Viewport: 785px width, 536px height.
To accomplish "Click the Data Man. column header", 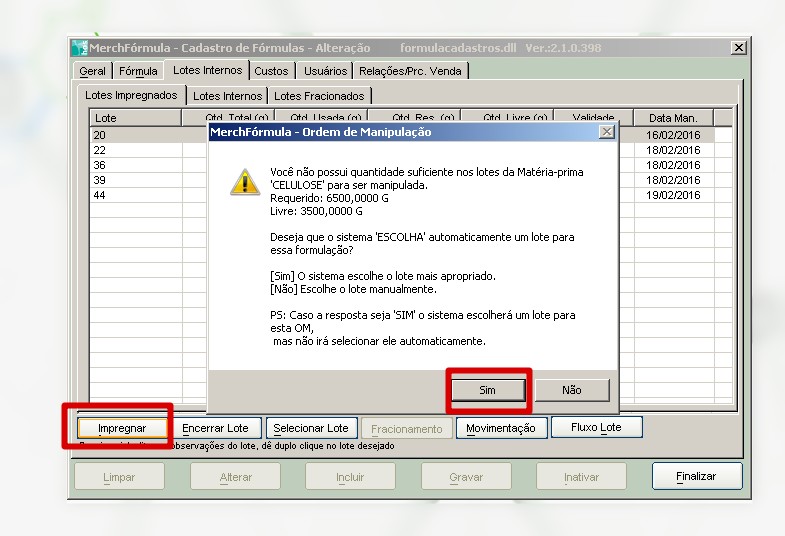I will point(673,118).
